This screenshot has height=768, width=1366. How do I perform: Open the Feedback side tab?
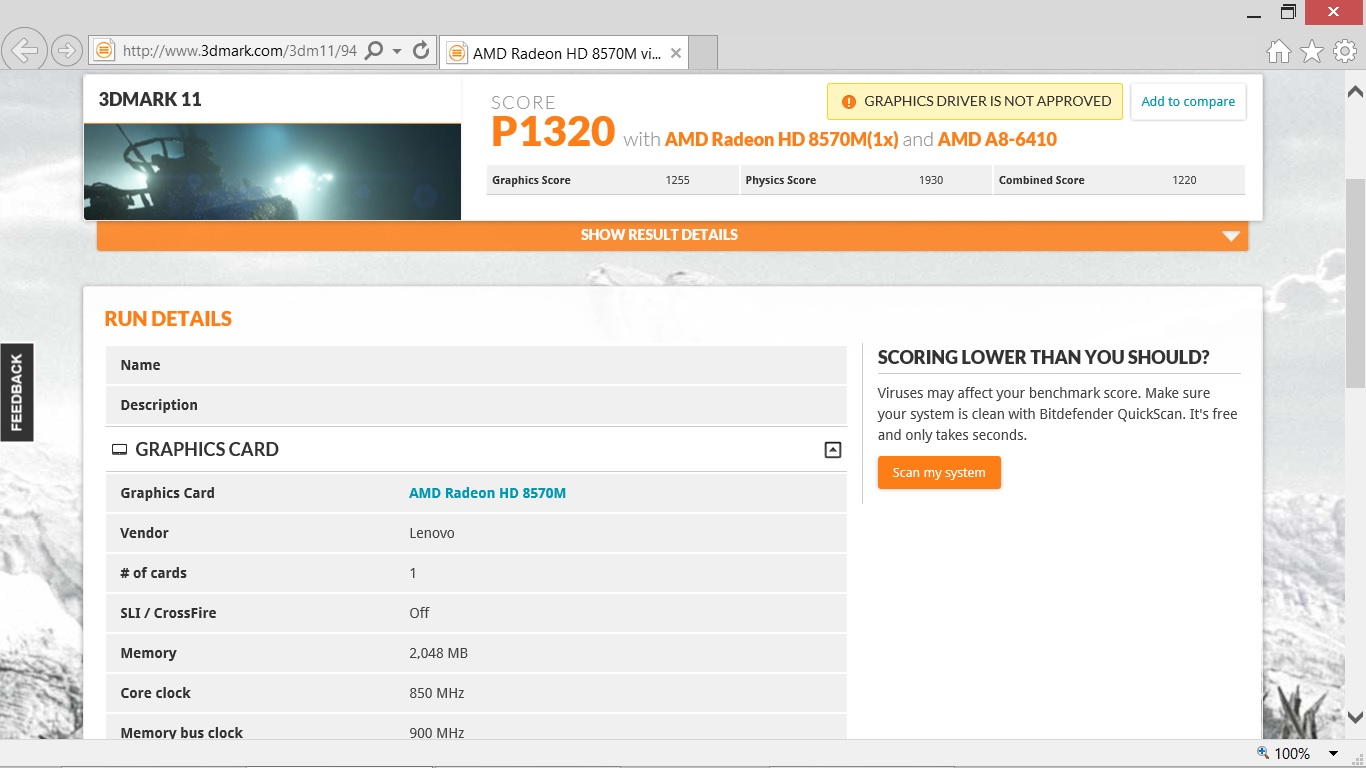(16, 392)
